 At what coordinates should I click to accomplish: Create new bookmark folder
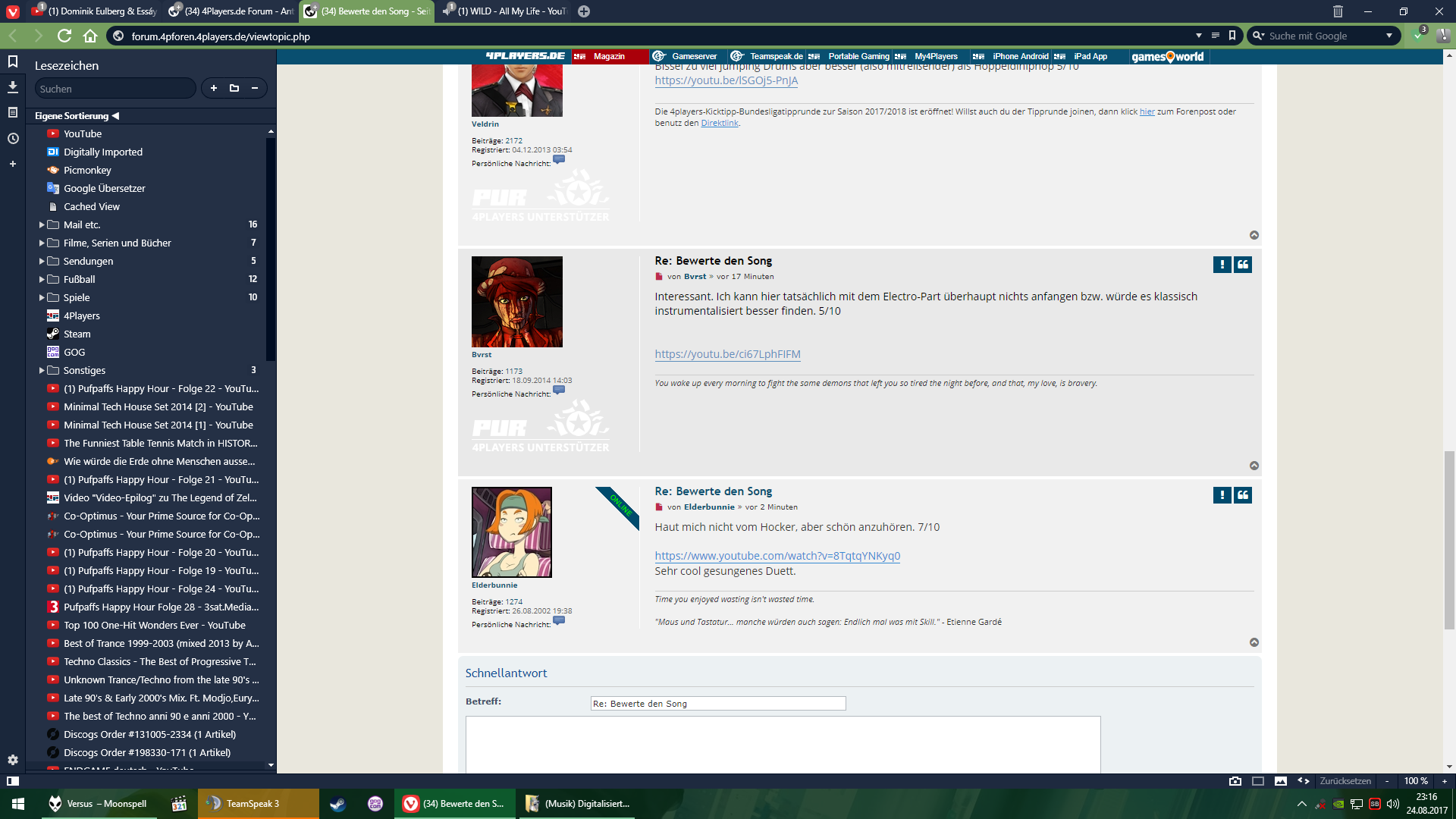[x=234, y=88]
